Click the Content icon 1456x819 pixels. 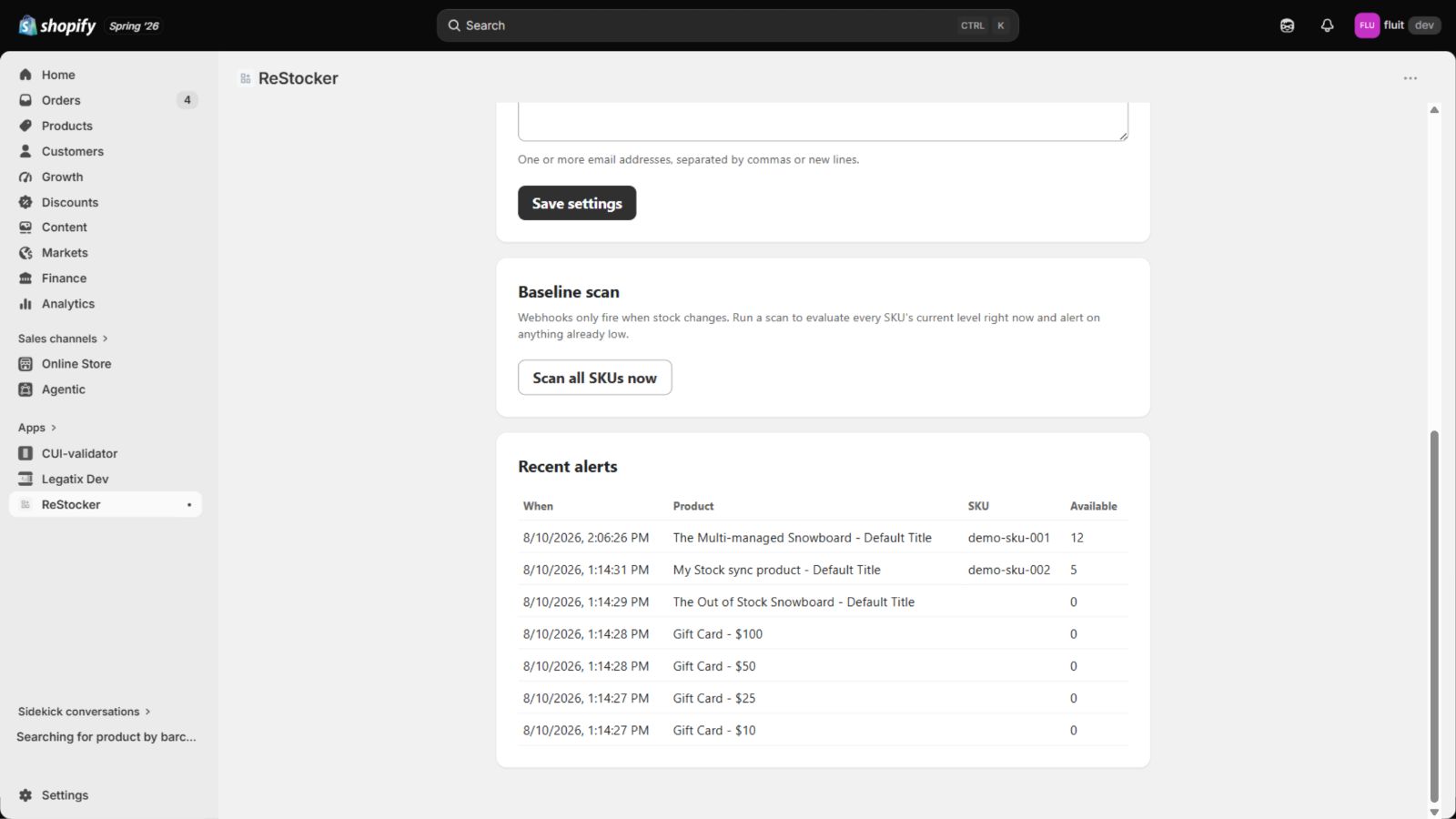[x=25, y=227]
